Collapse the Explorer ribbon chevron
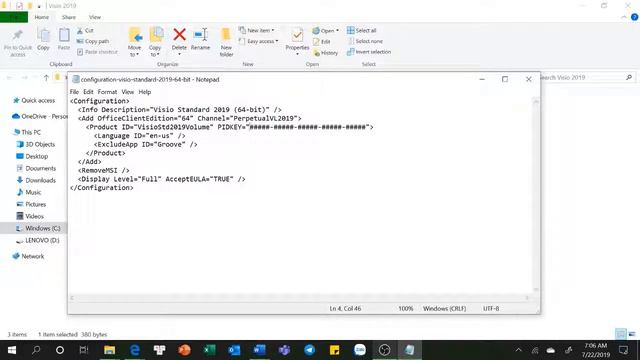640x360 pixels. click(x=624, y=17)
